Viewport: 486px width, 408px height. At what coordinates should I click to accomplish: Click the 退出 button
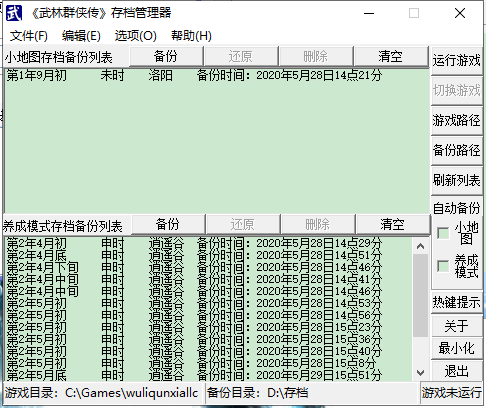457,371
